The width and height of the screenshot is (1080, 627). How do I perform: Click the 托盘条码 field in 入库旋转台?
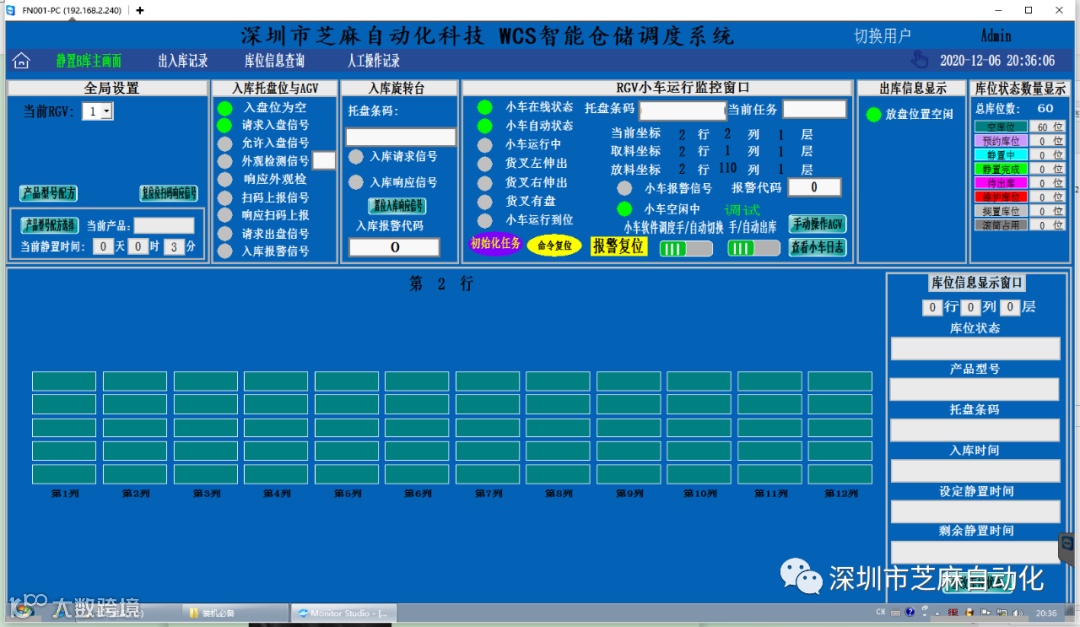[400, 136]
